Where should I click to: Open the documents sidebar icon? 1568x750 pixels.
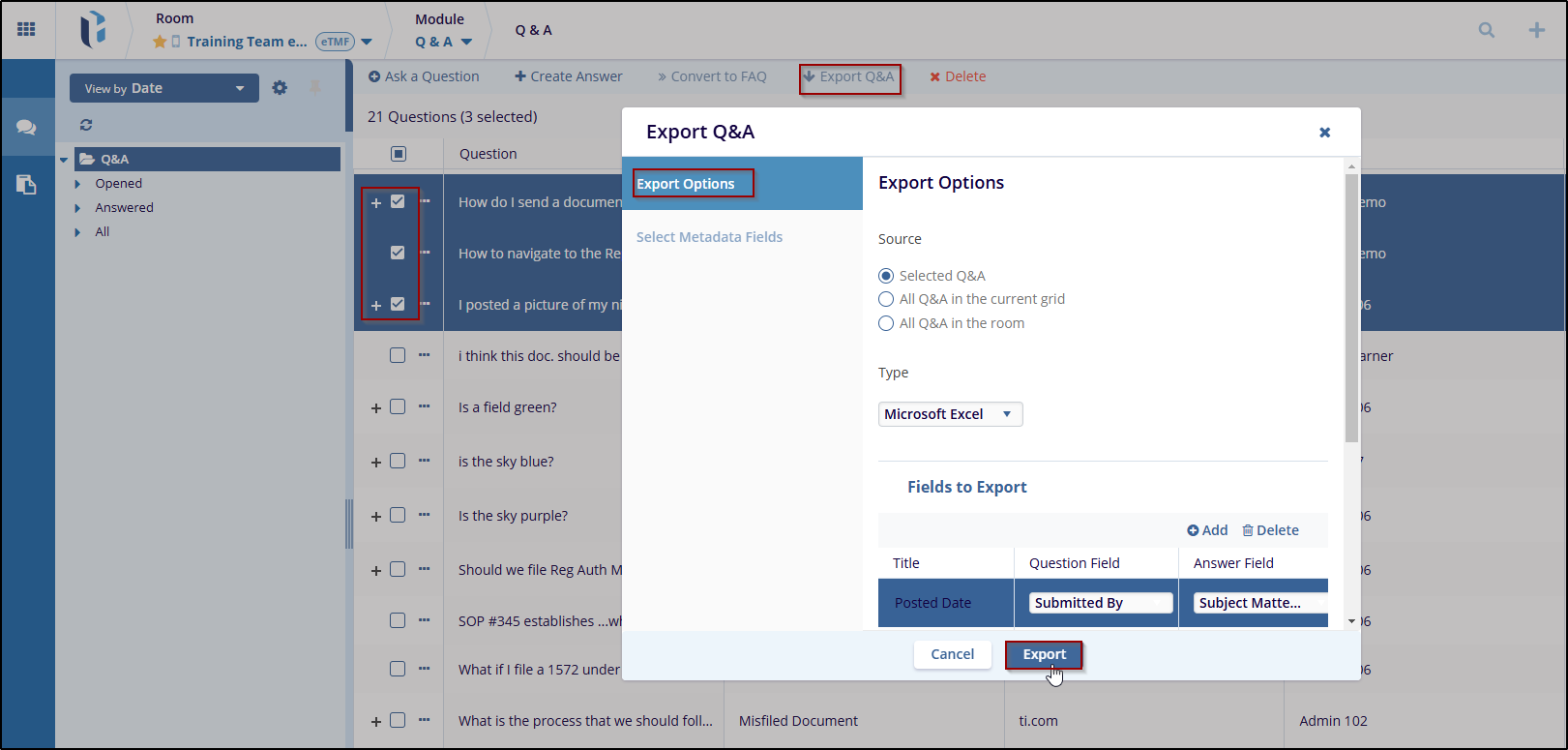point(26,185)
